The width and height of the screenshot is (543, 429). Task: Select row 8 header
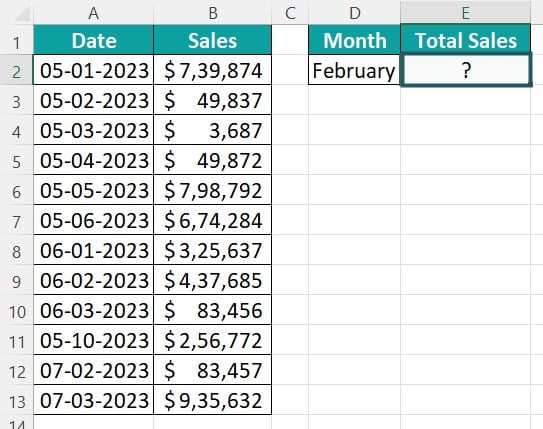16,251
